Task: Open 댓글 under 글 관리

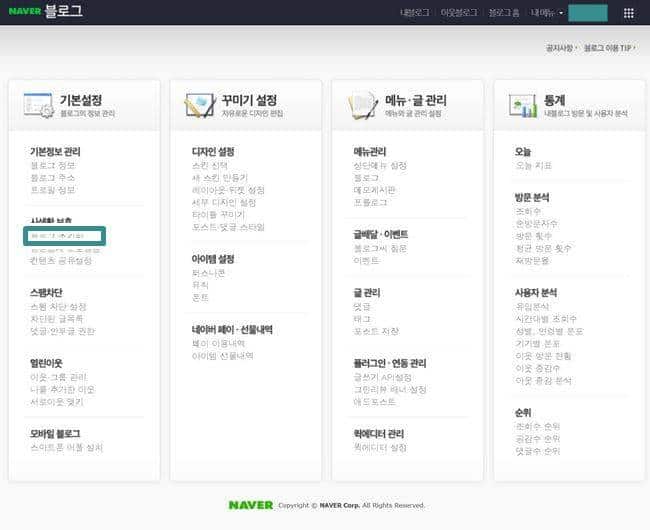Action: tap(362, 307)
